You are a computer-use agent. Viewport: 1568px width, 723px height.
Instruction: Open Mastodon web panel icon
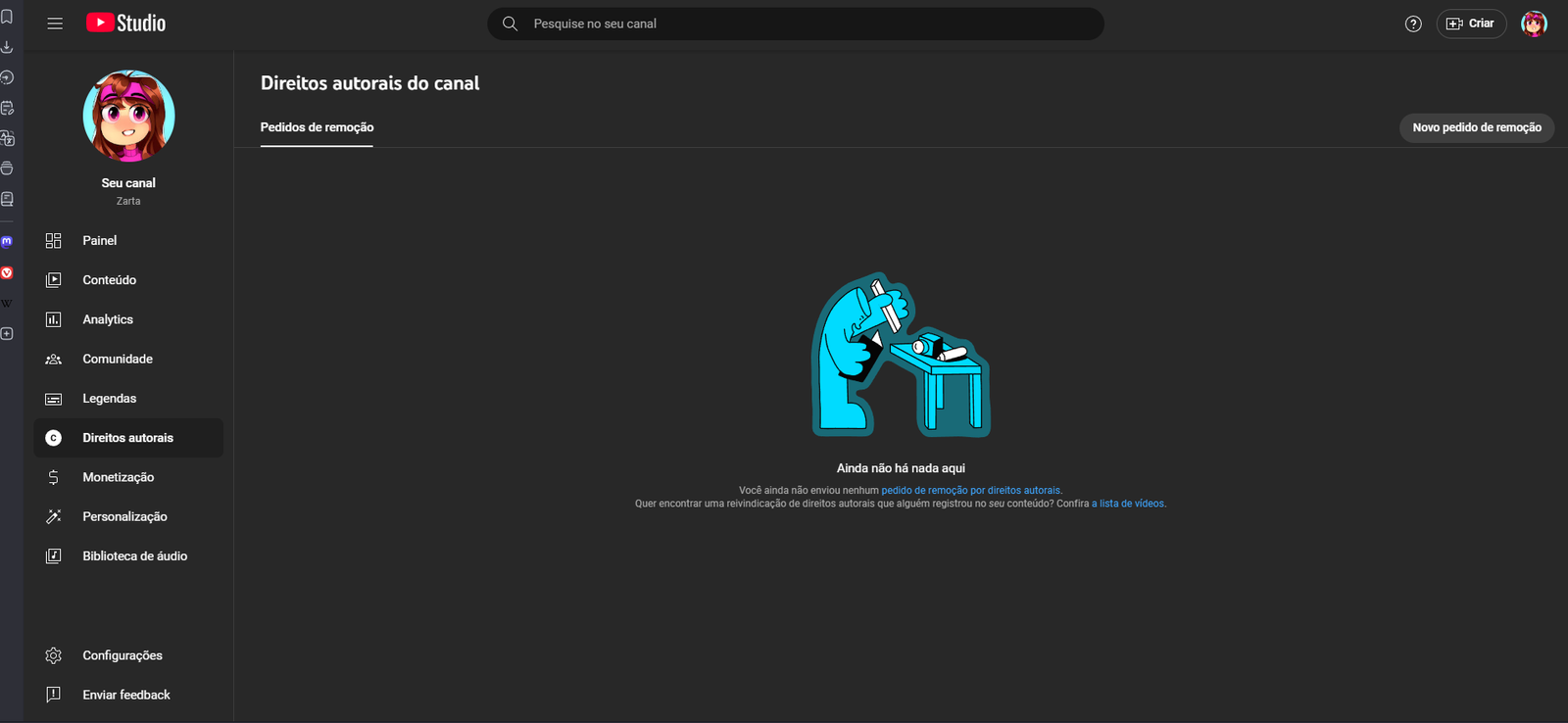click(x=7, y=241)
